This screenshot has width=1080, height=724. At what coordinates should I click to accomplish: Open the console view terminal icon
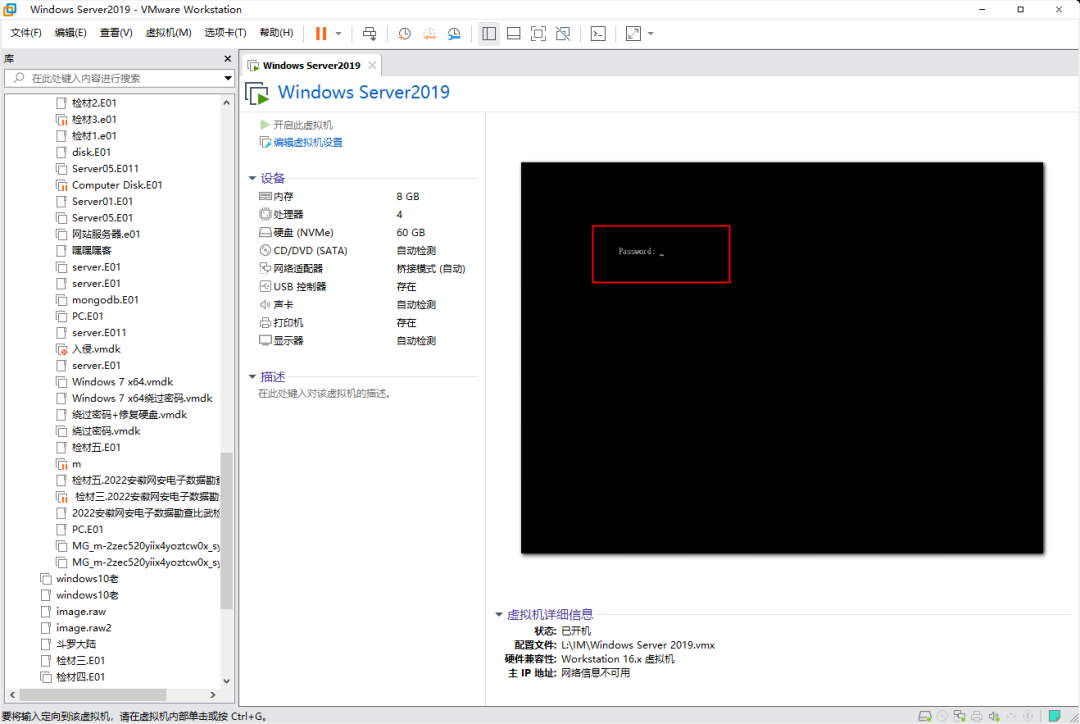pos(598,33)
